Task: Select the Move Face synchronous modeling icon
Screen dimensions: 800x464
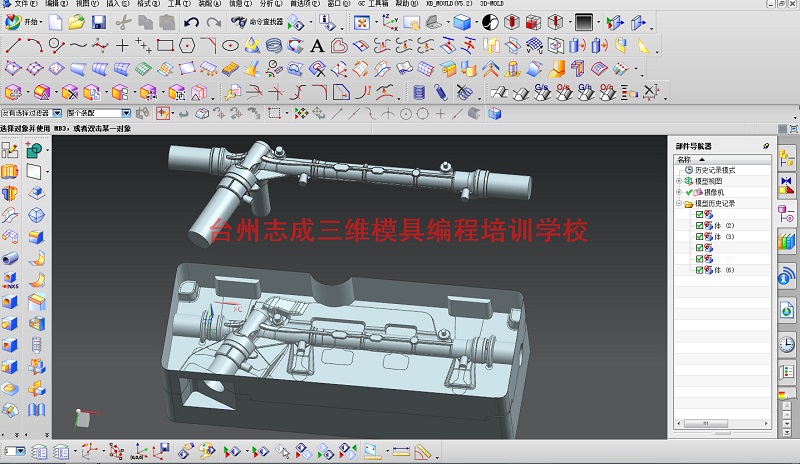Action: (x=13, y=92)
